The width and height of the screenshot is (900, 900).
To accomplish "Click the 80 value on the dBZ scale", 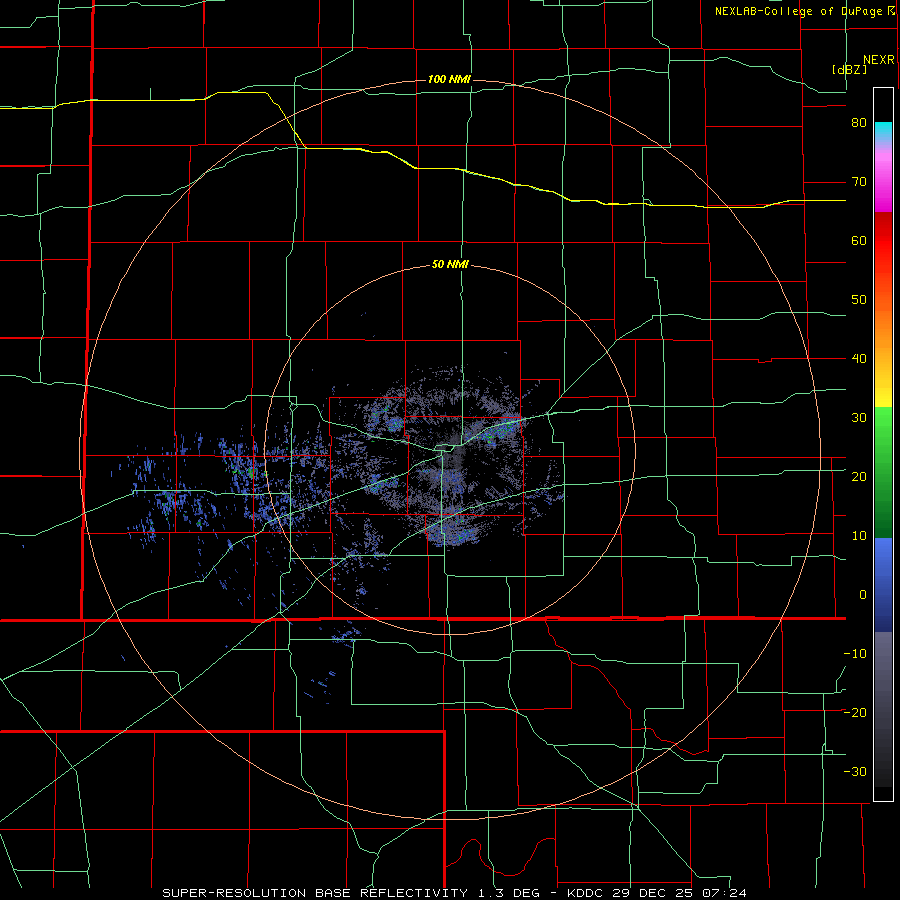I will [859, 123].
